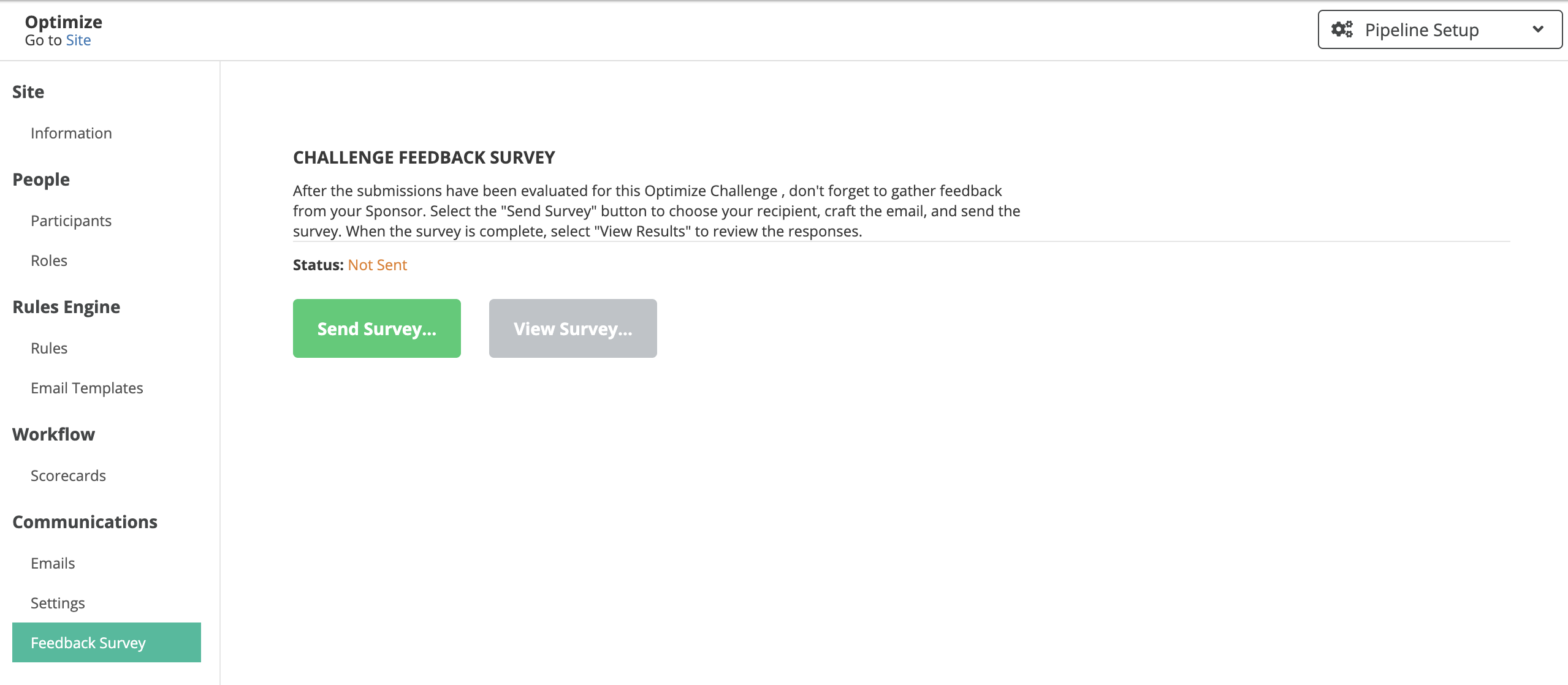
Task: Open Communications Settings
Action: (58, 603)
